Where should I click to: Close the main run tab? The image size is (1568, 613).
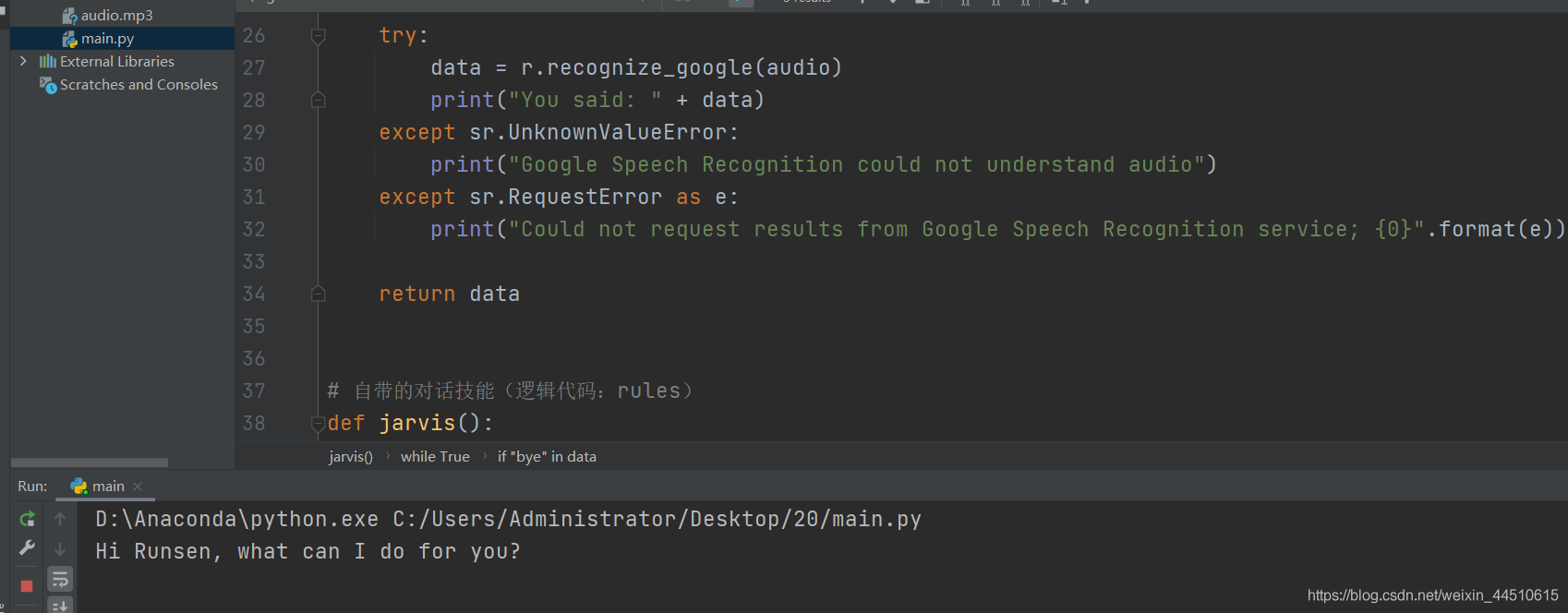pyautogui.click(x=138, y=487)
